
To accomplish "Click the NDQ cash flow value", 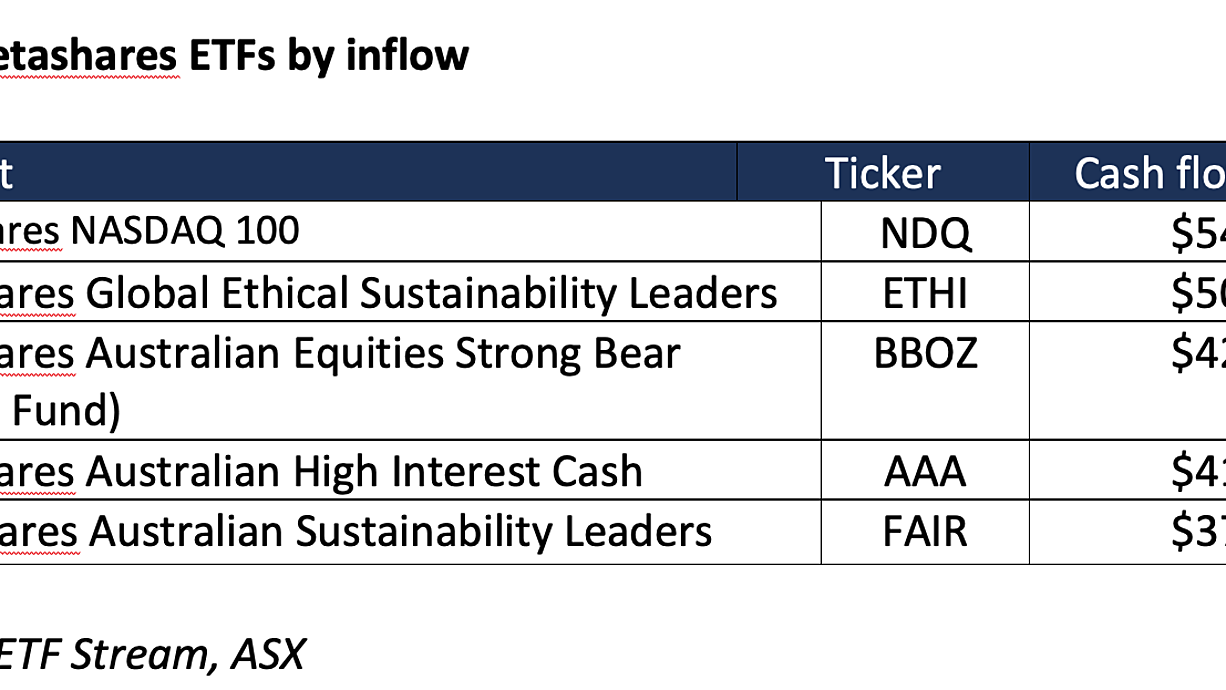I will click(1199, 232).
